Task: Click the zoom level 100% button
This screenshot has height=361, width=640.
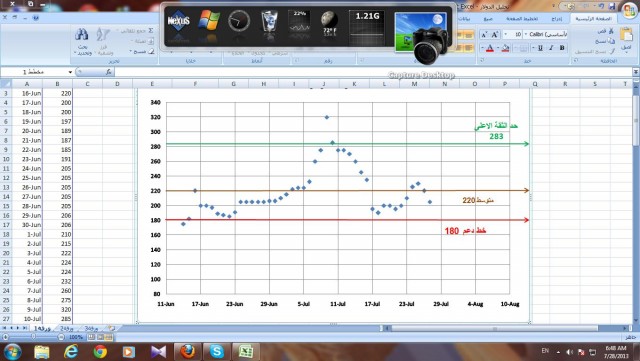Action: coord(76,337)
